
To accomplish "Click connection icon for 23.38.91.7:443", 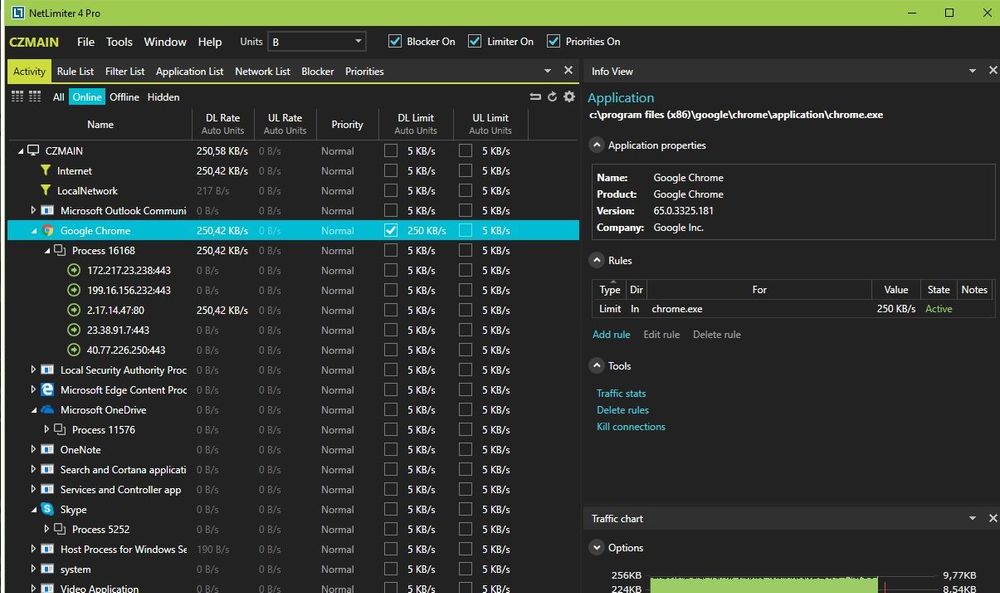I will pos(74,330).
